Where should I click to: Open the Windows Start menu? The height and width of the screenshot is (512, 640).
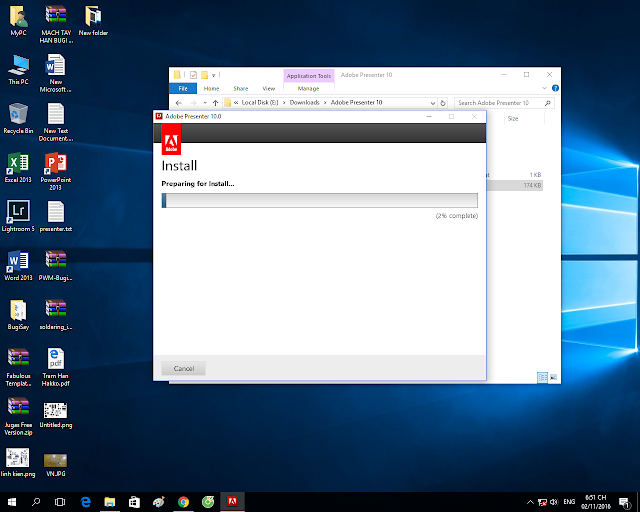pyautogui.click(x=12, y=502)
